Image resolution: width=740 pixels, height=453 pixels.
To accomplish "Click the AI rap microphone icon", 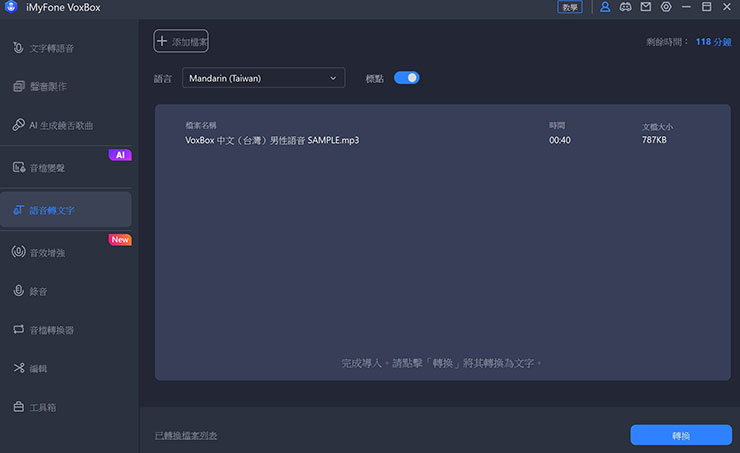I will click(x=18, y=125).
